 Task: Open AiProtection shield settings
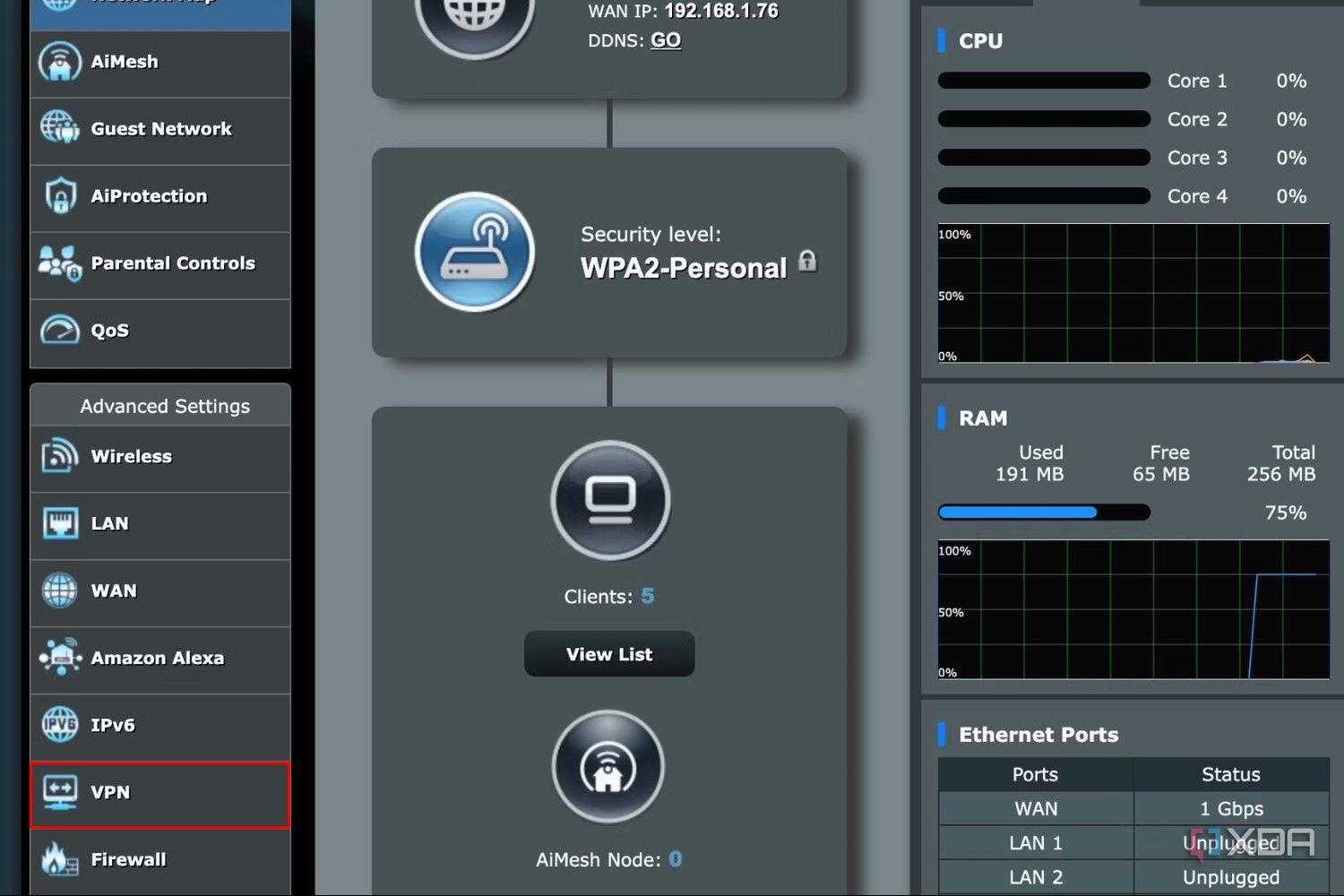(57, 196)
